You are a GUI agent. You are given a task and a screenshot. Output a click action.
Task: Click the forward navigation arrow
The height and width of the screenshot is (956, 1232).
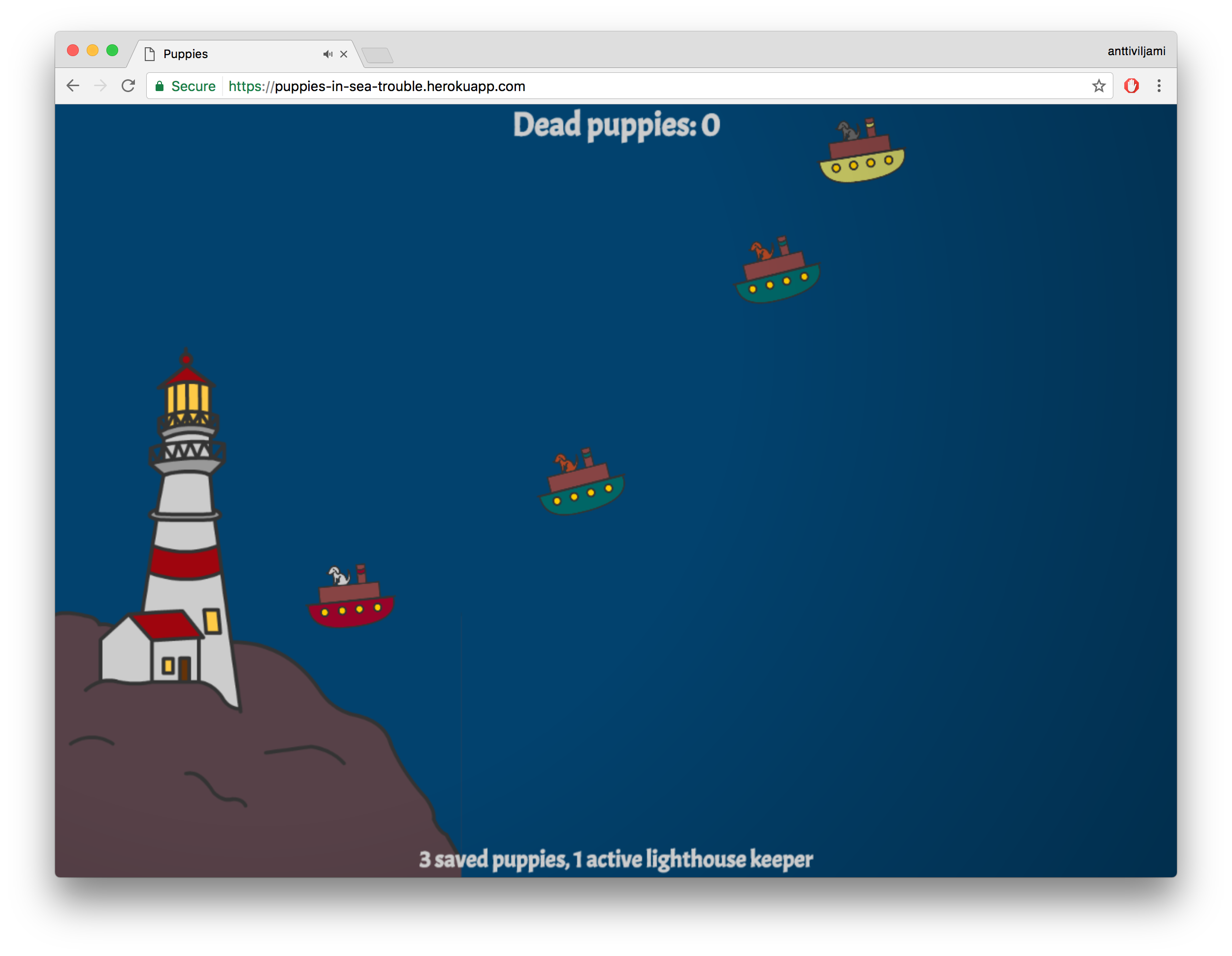pos(100,86)
